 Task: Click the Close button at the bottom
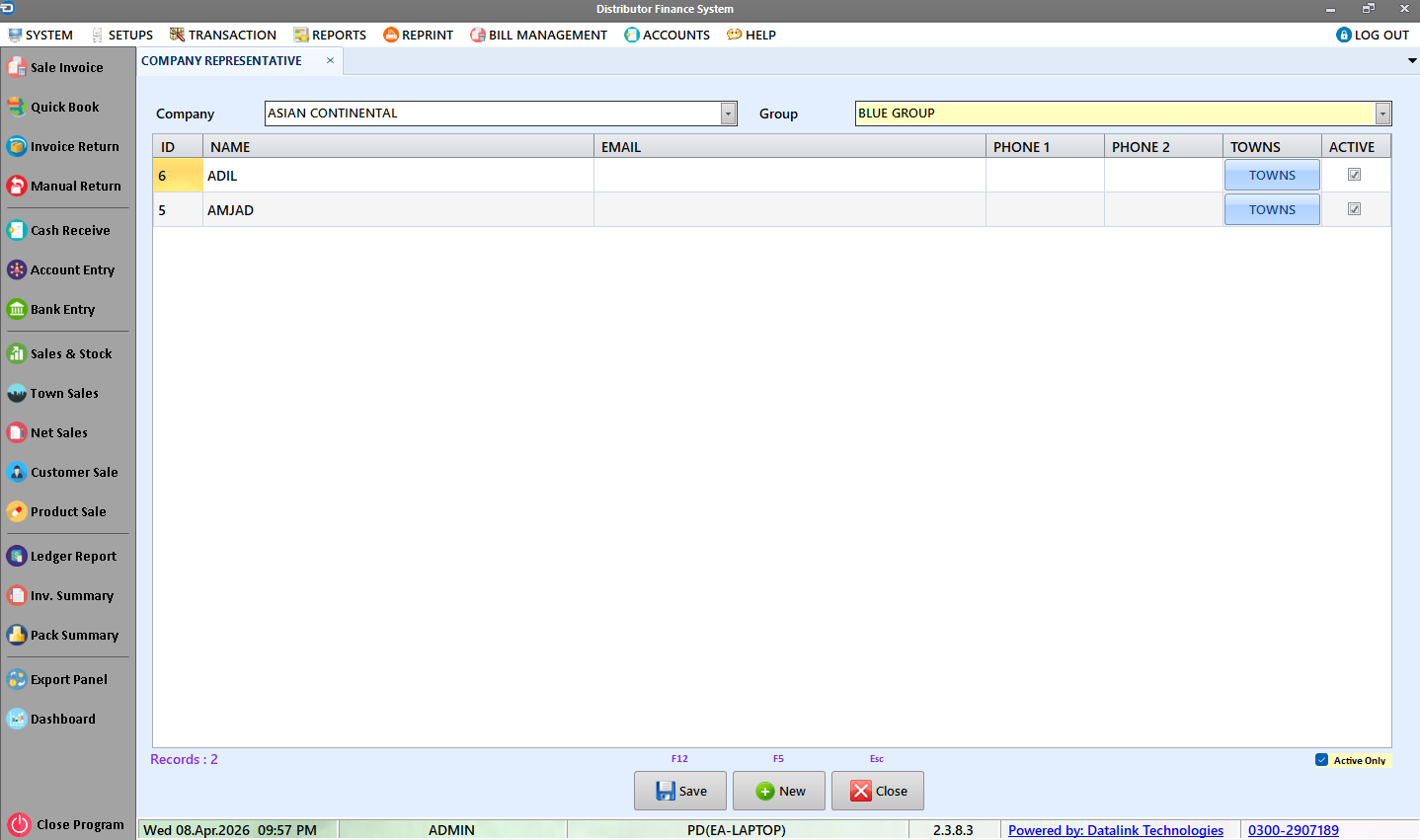point(878,791)
